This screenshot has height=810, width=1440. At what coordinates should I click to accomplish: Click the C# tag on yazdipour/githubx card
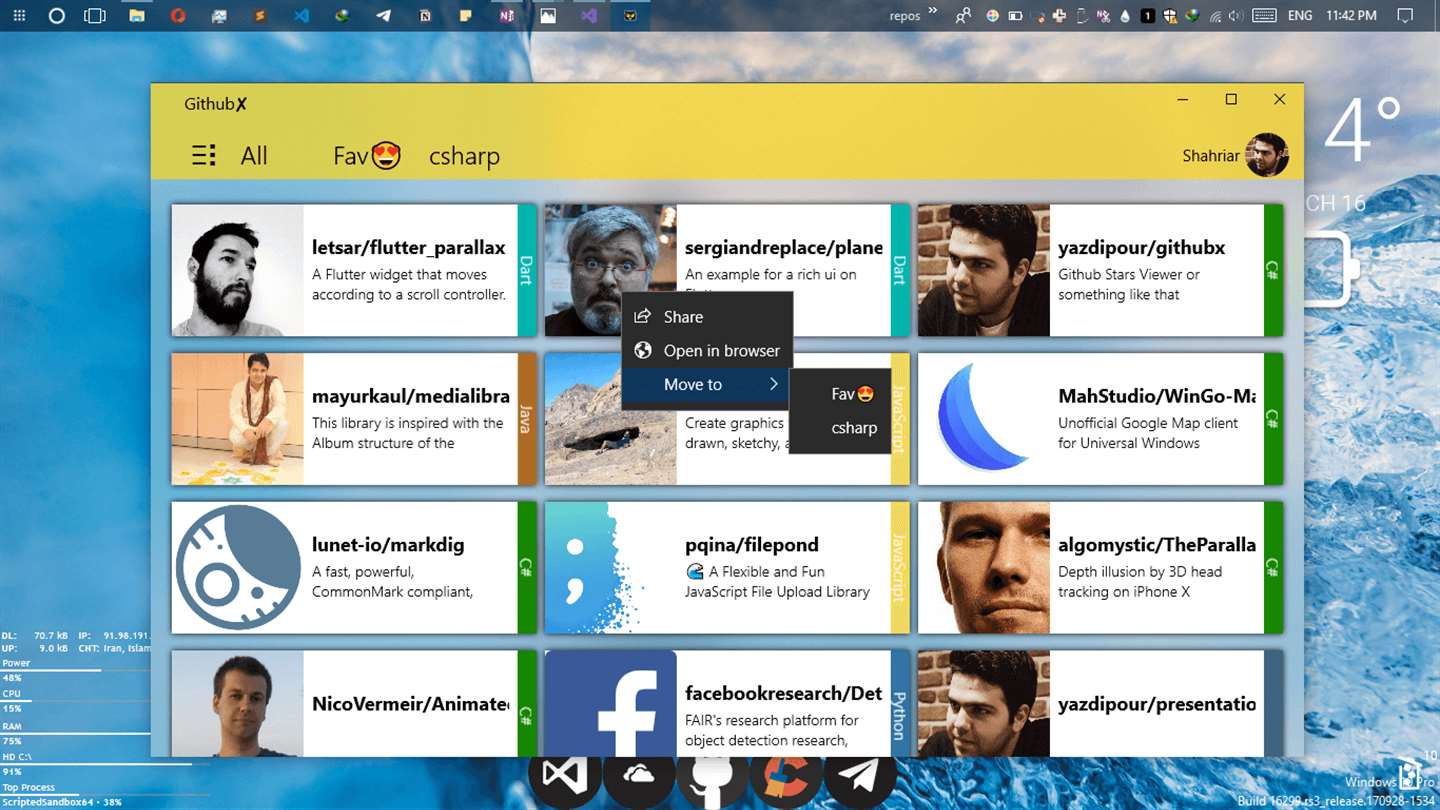tap(1273, 270)
